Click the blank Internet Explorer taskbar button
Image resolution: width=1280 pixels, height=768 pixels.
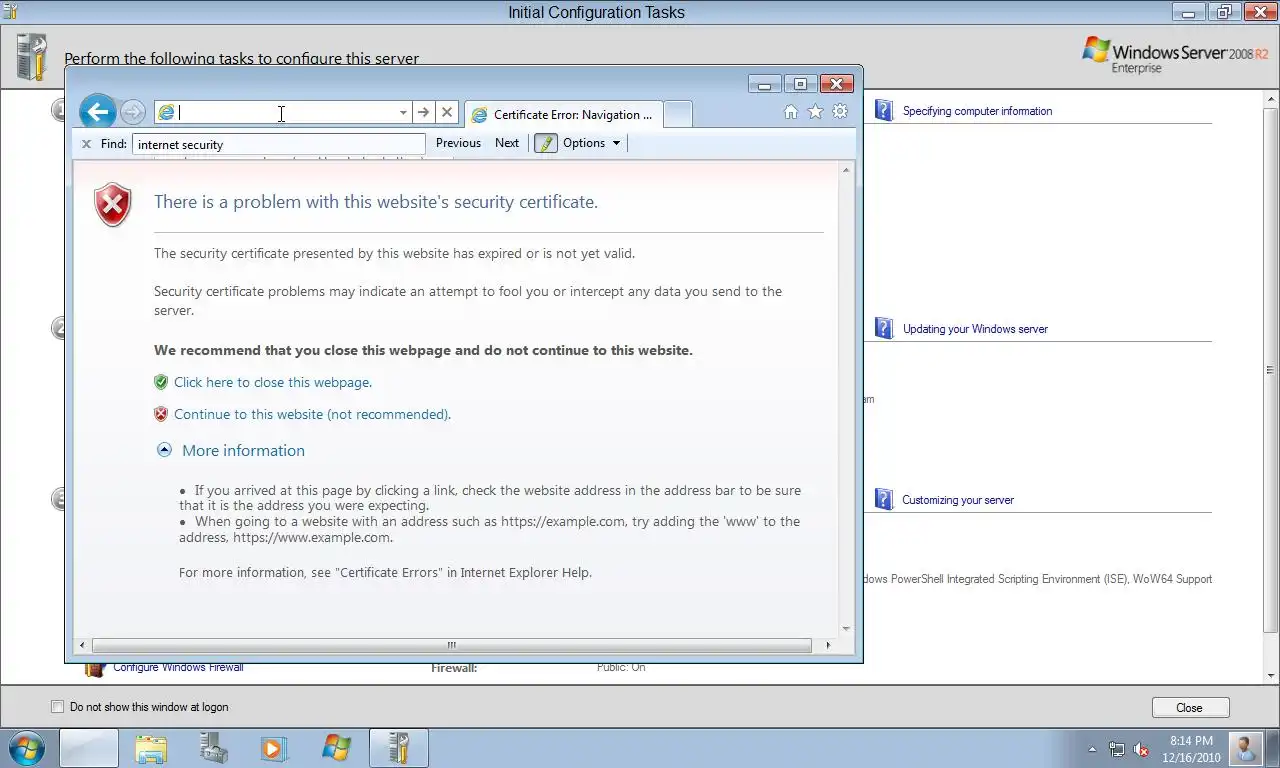(x=89, y=748)
